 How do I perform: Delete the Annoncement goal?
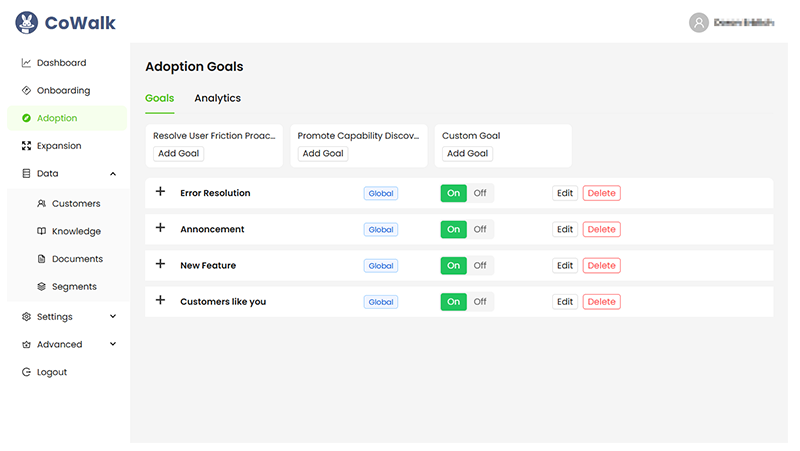602,230
